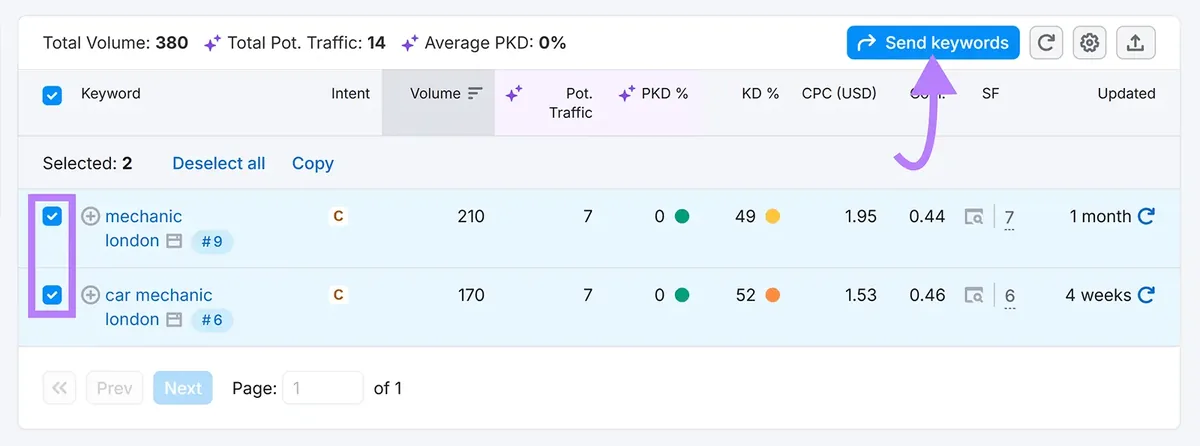Sort by CPC (USD) column header
The width and height of the screenshot is (1200, 446).
point(839,93)
